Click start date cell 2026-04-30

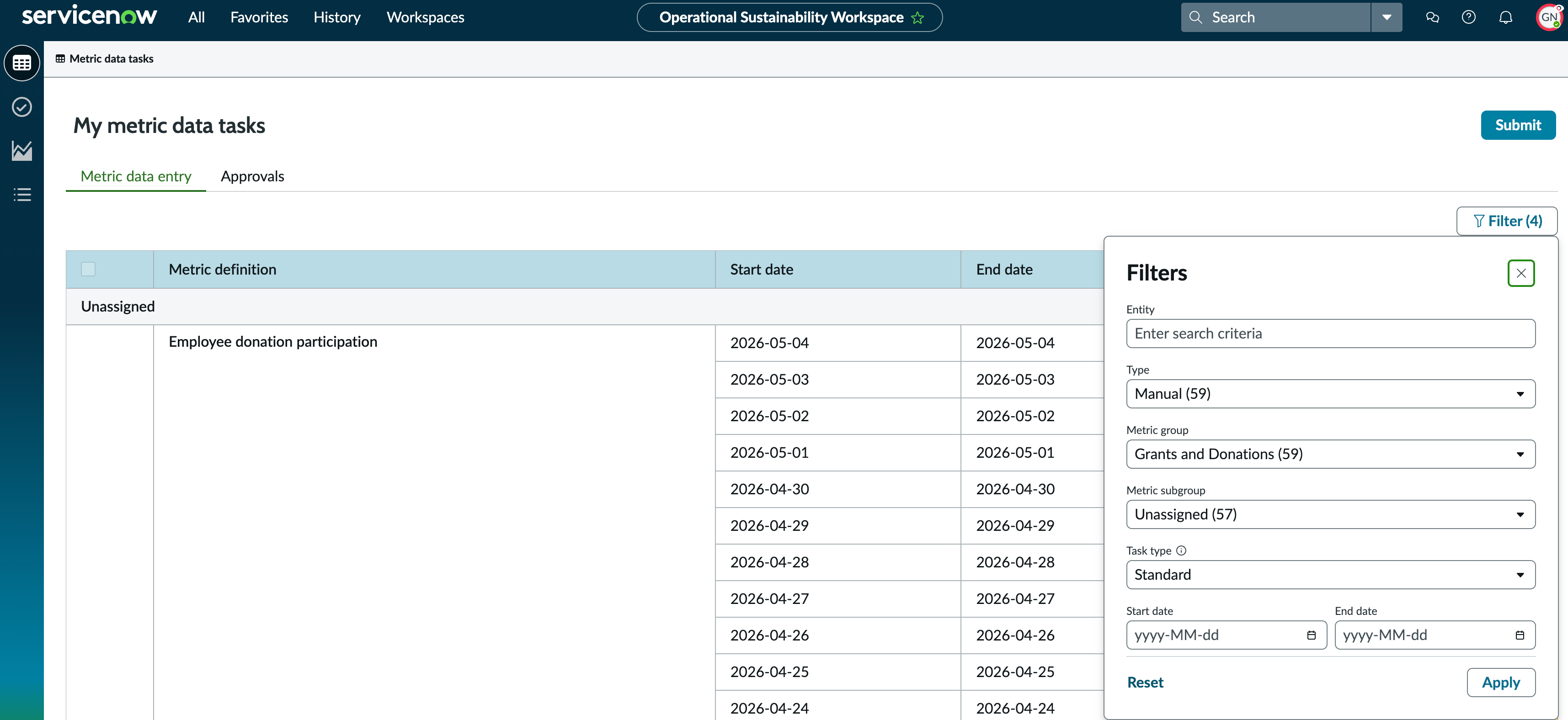coord(837,489)
